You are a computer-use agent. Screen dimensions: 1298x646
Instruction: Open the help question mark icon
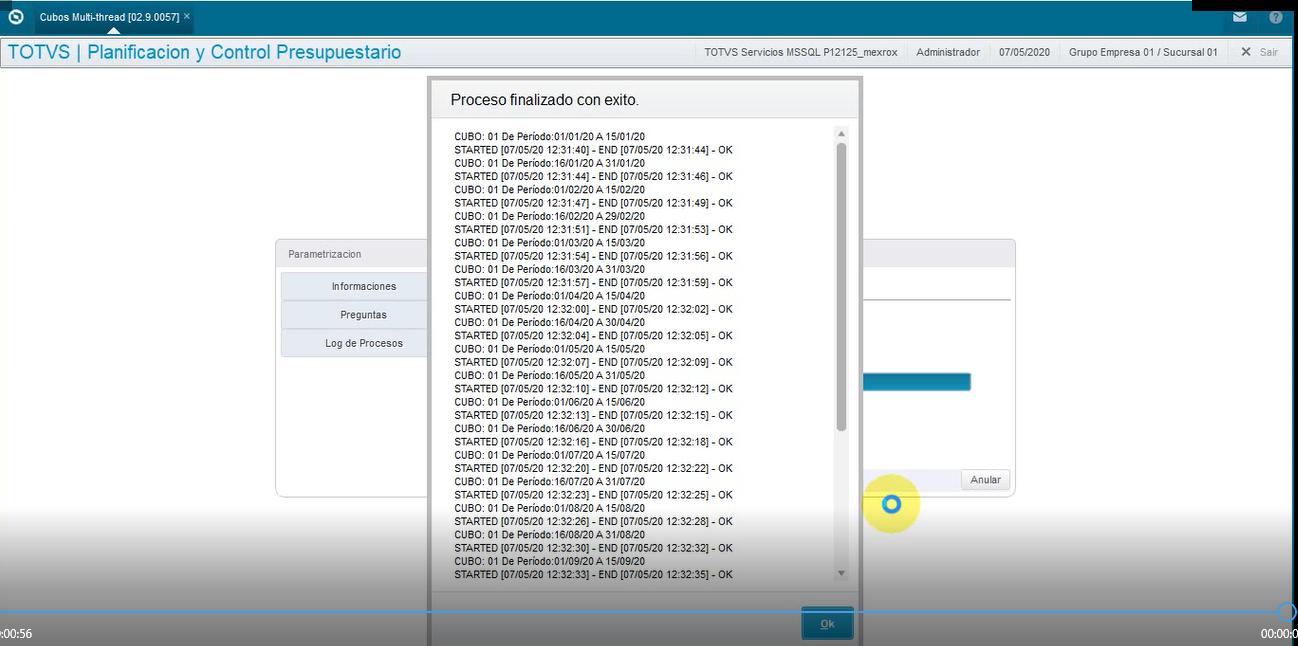(x=1276, y=17)
